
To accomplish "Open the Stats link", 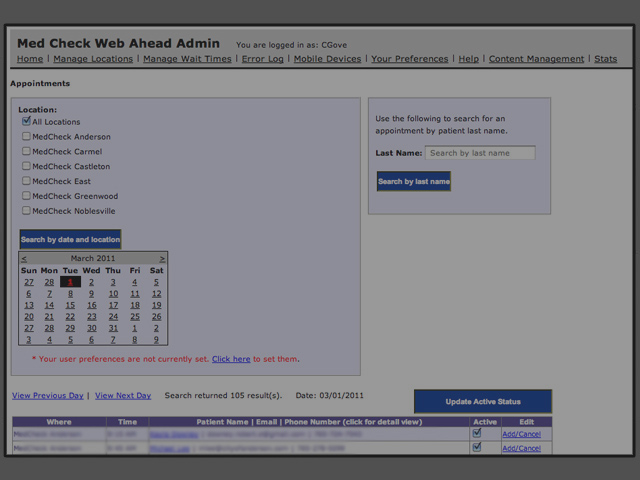I will (606, 59).
